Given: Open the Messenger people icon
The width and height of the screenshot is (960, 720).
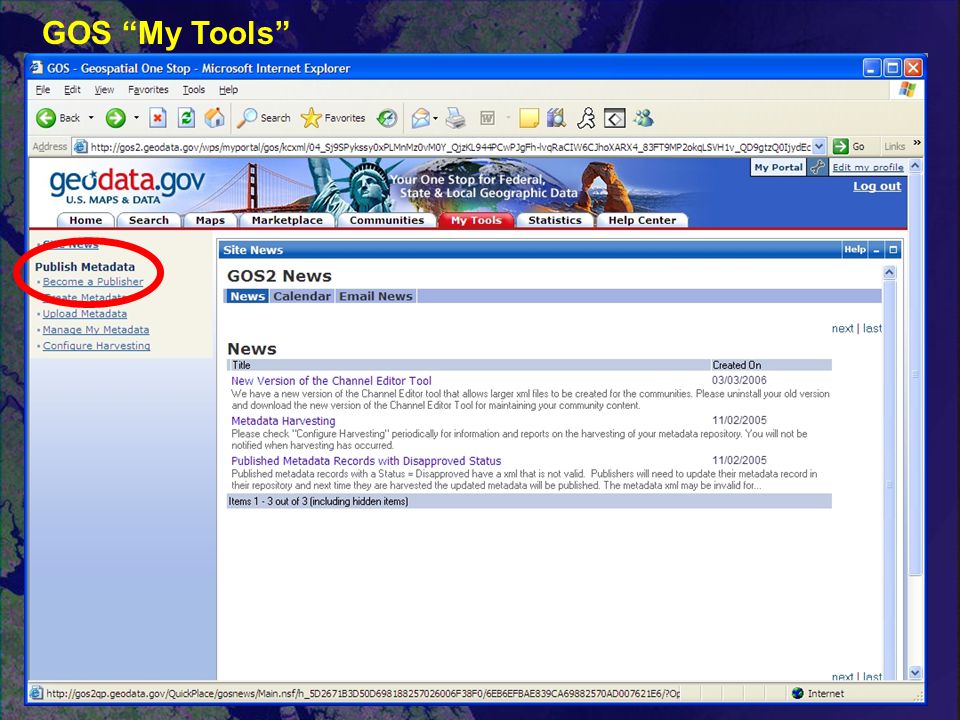Looking at the screenshot, I should [x=643, y=118].
